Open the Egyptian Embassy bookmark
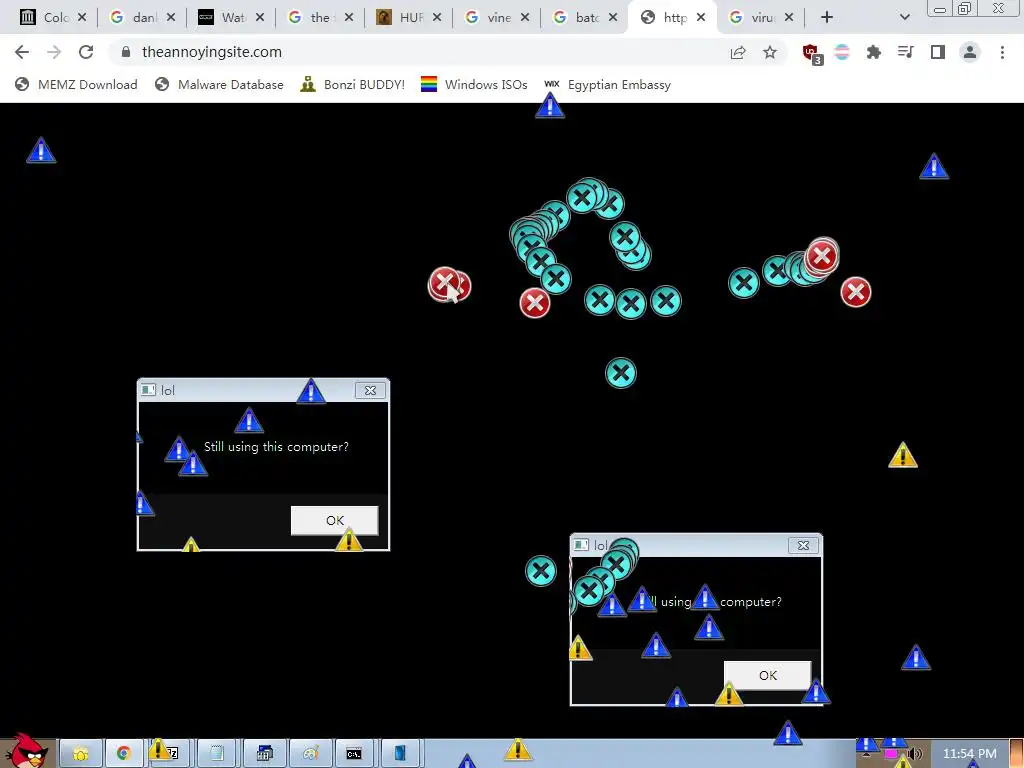1024x768 pixels. 607,84
